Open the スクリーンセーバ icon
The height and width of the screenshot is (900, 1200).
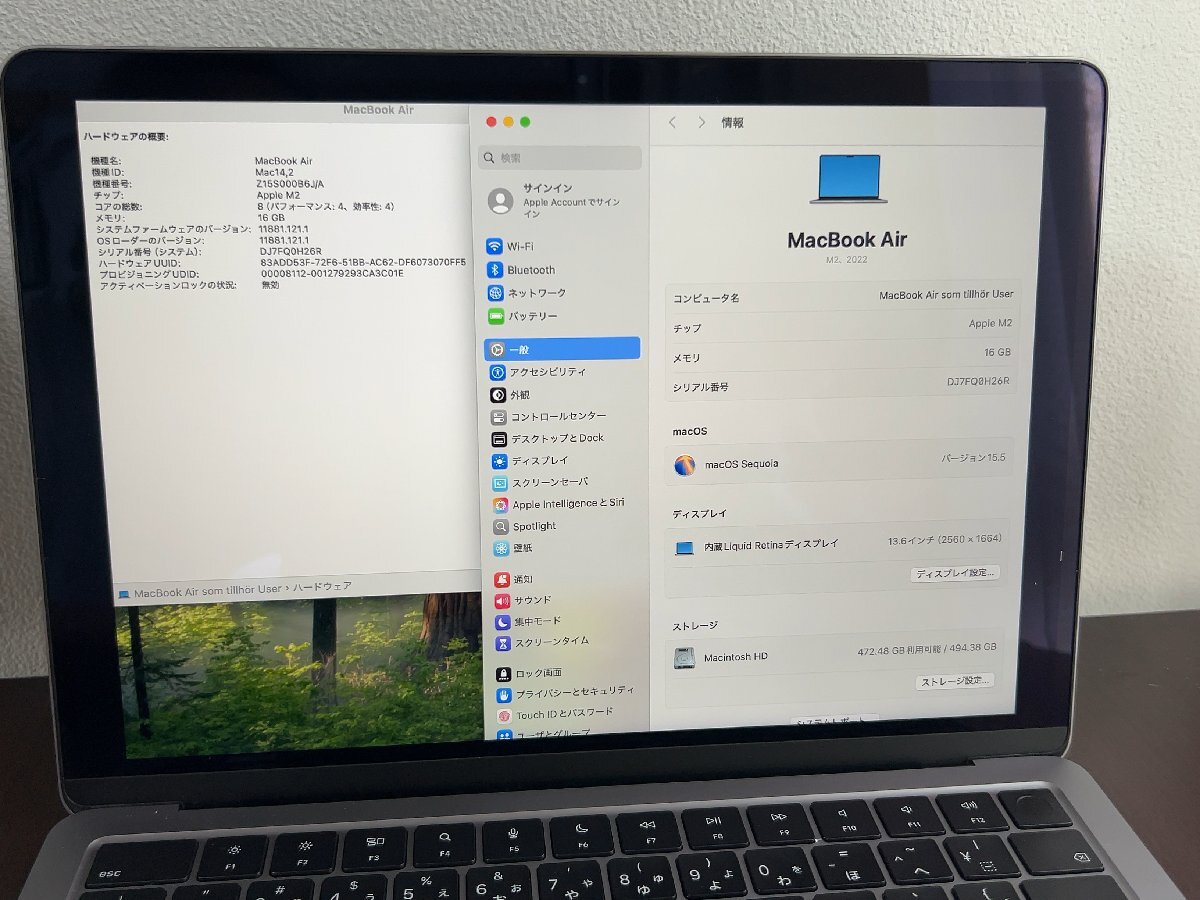coord(501,483)
